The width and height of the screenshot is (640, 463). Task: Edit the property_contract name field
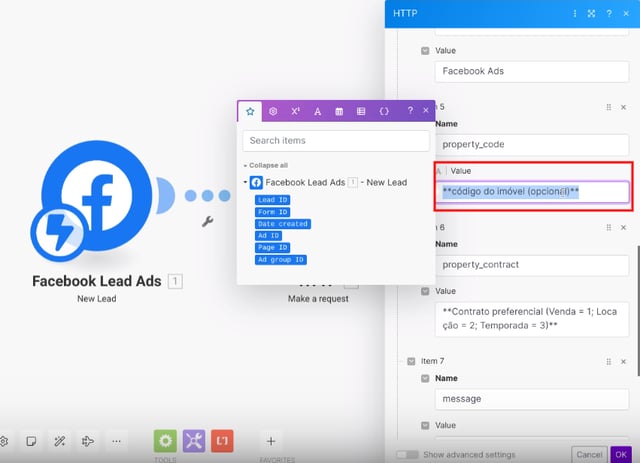532,265
